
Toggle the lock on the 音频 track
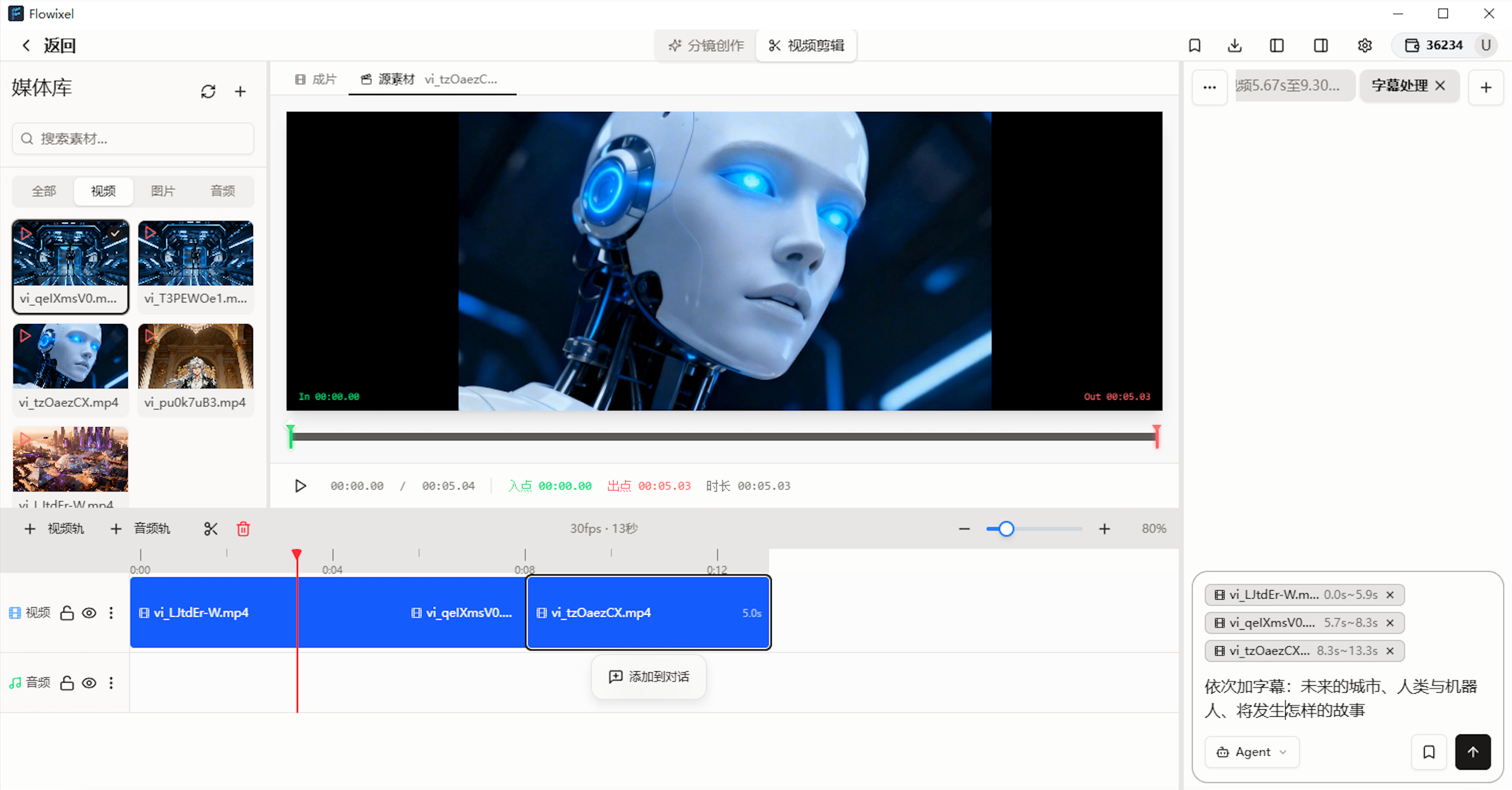[x=67, y=683]
